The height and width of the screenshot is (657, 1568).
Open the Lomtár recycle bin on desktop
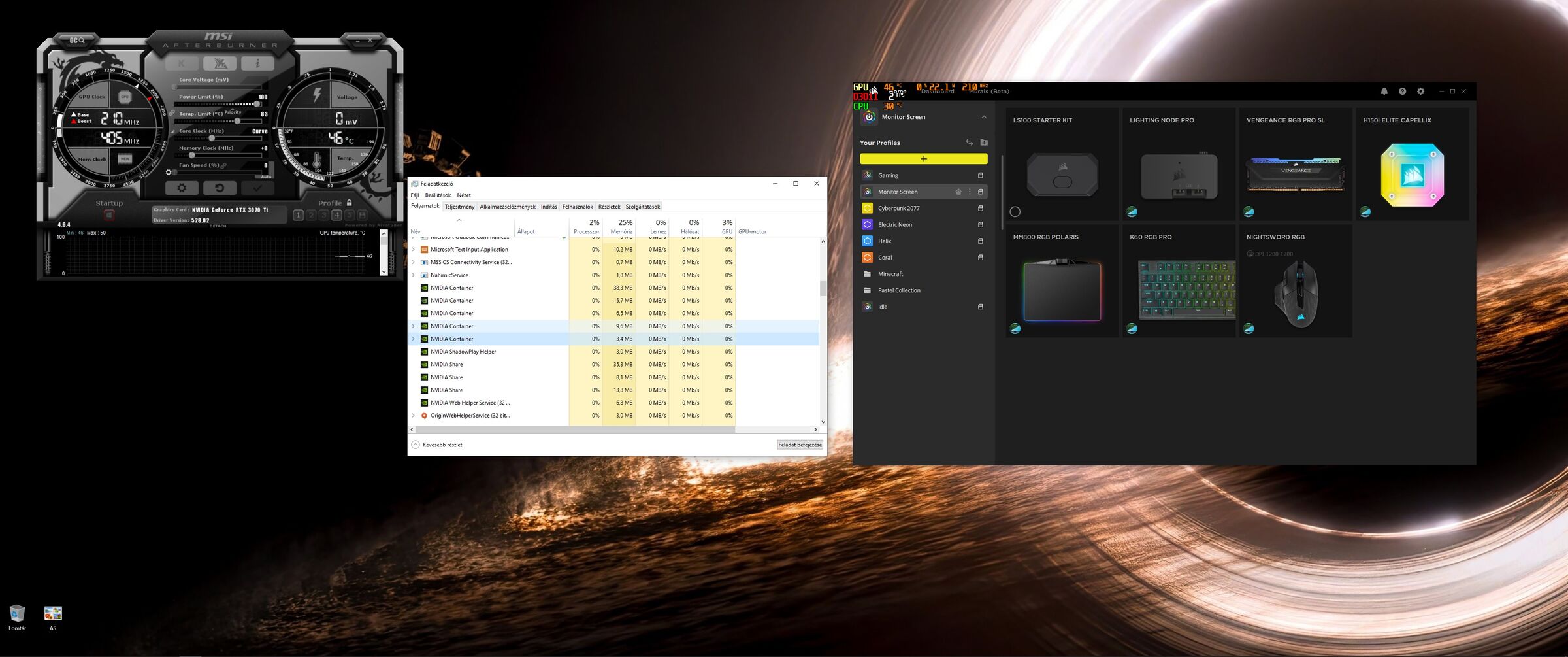click(x=17, y=618)
